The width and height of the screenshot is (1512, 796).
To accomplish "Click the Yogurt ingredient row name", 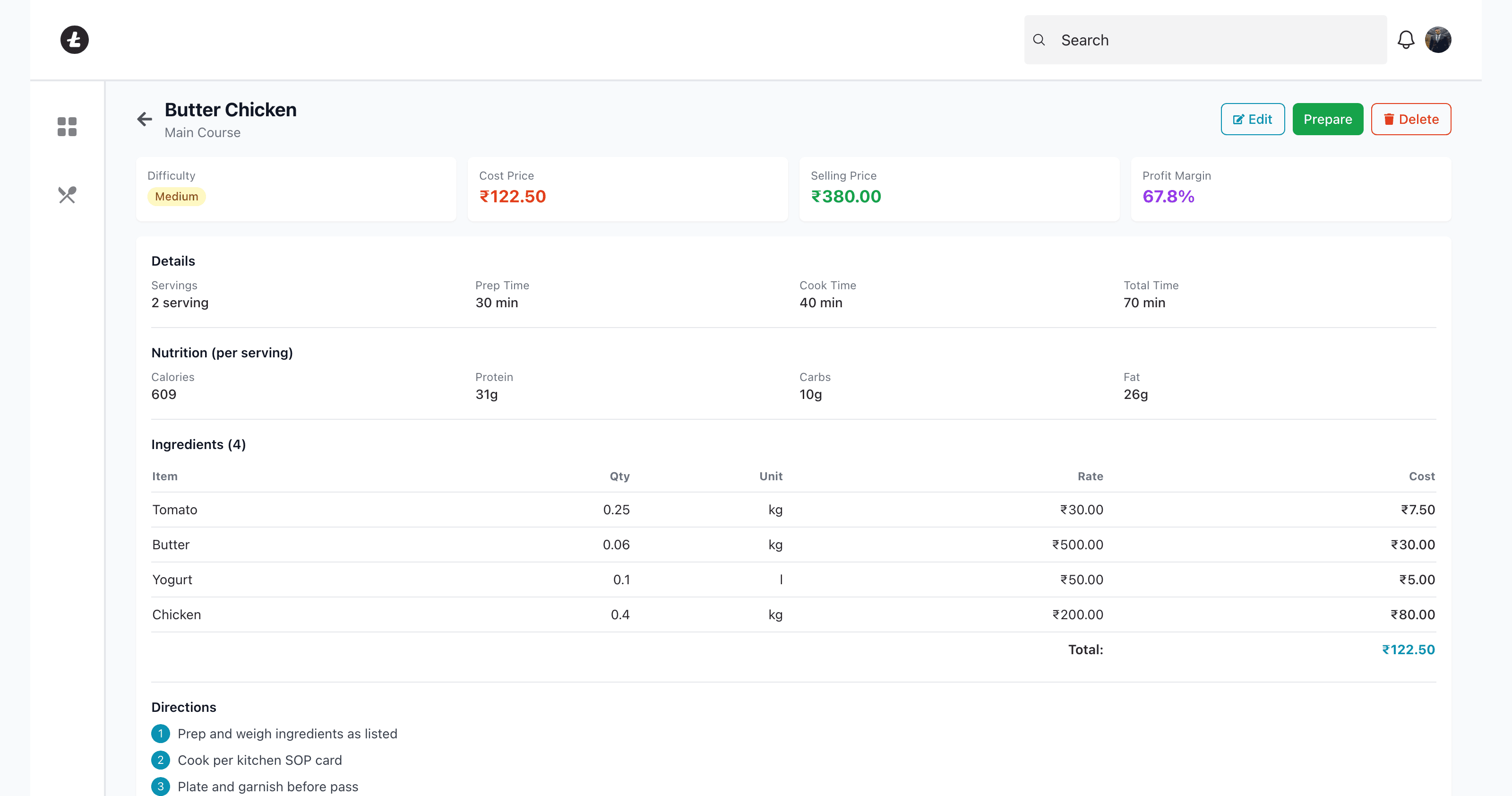I will pyautogui.click(x=172, y=580).
